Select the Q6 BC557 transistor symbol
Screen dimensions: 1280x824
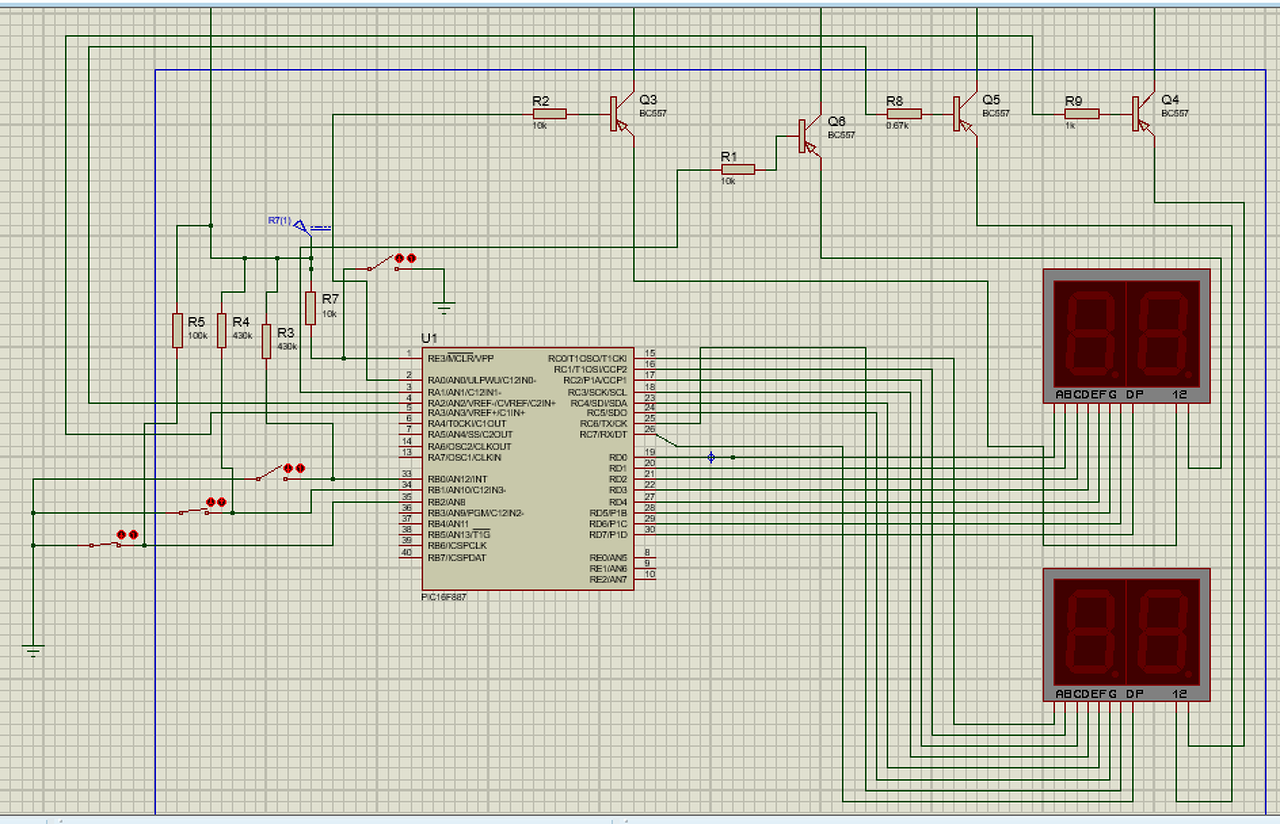click(810, 137)
